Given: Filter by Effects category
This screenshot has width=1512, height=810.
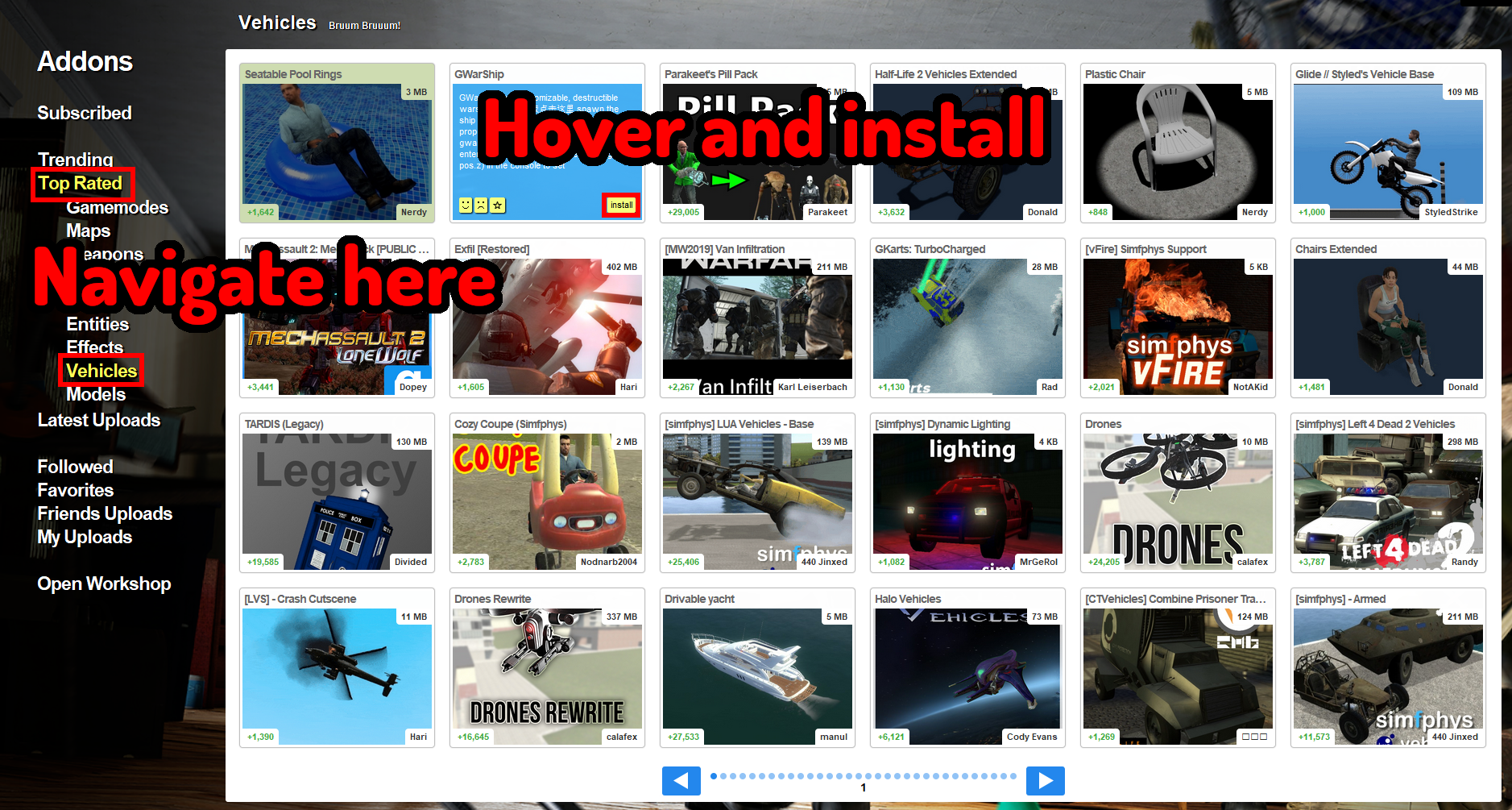Looking at the screenshot, I should pos(95,347).
